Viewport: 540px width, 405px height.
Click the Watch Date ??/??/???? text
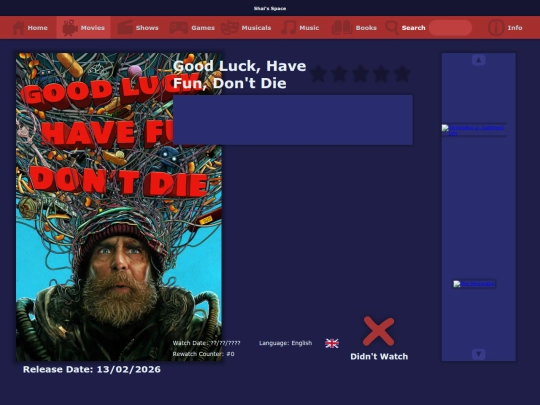[x=206, y=343]
